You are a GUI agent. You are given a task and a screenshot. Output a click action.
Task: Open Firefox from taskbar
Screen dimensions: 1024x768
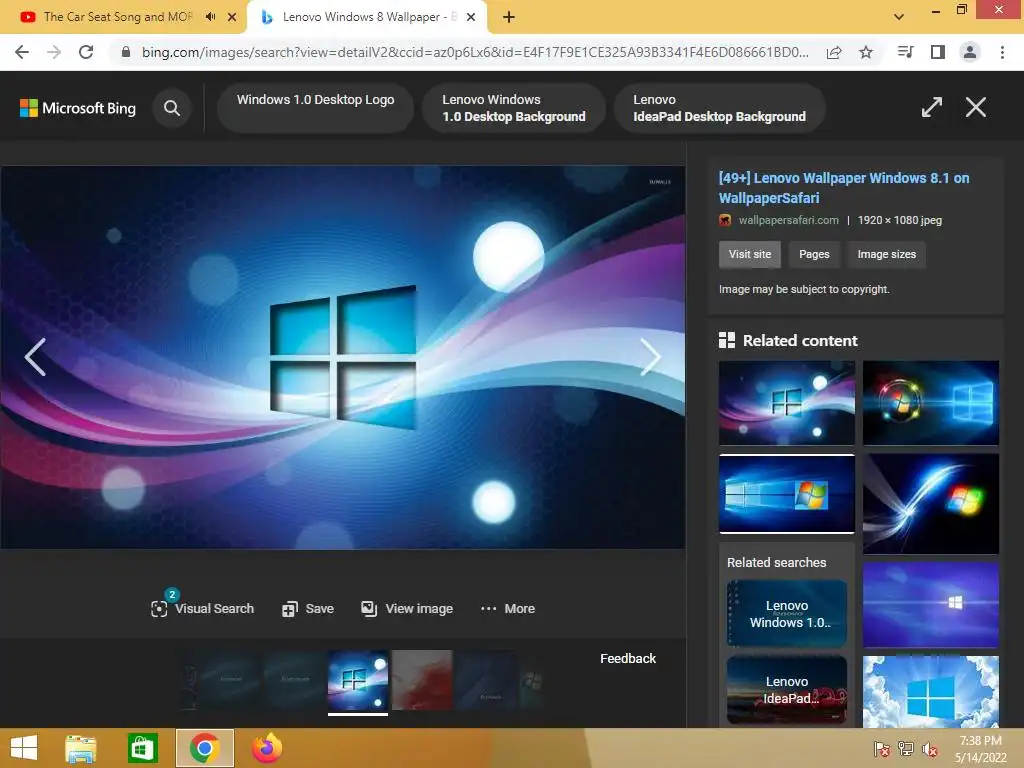point(266,748)
